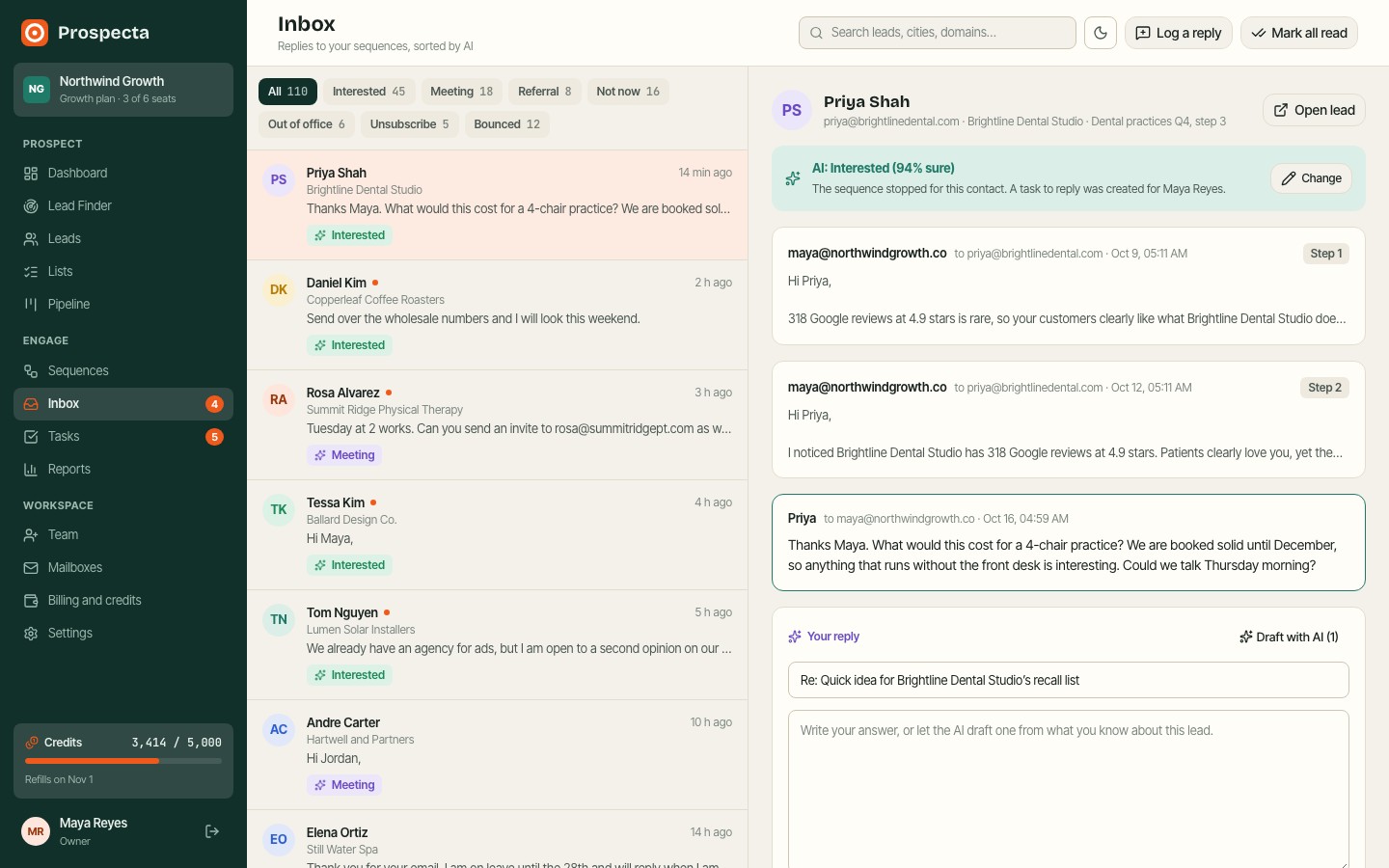Show Bounced replies
The image size is (1389, 868).
(507, 124)
